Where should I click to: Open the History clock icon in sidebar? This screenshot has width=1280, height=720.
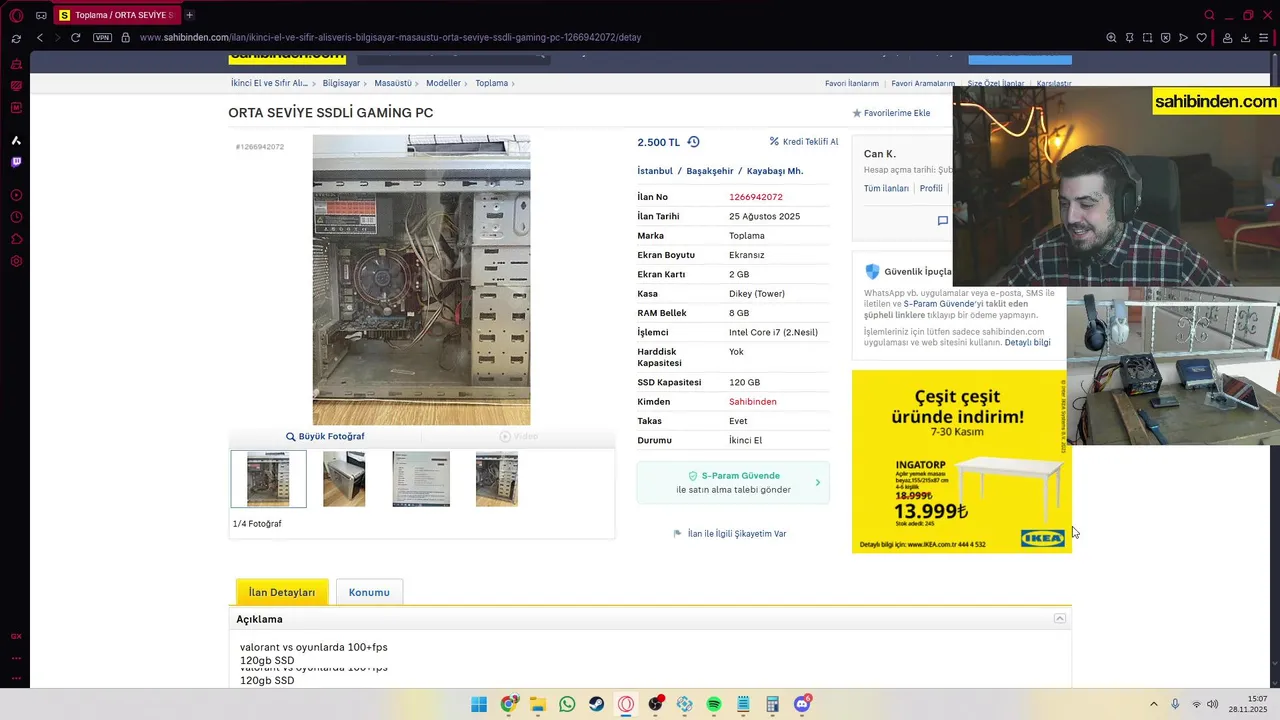tap(16, 217)
